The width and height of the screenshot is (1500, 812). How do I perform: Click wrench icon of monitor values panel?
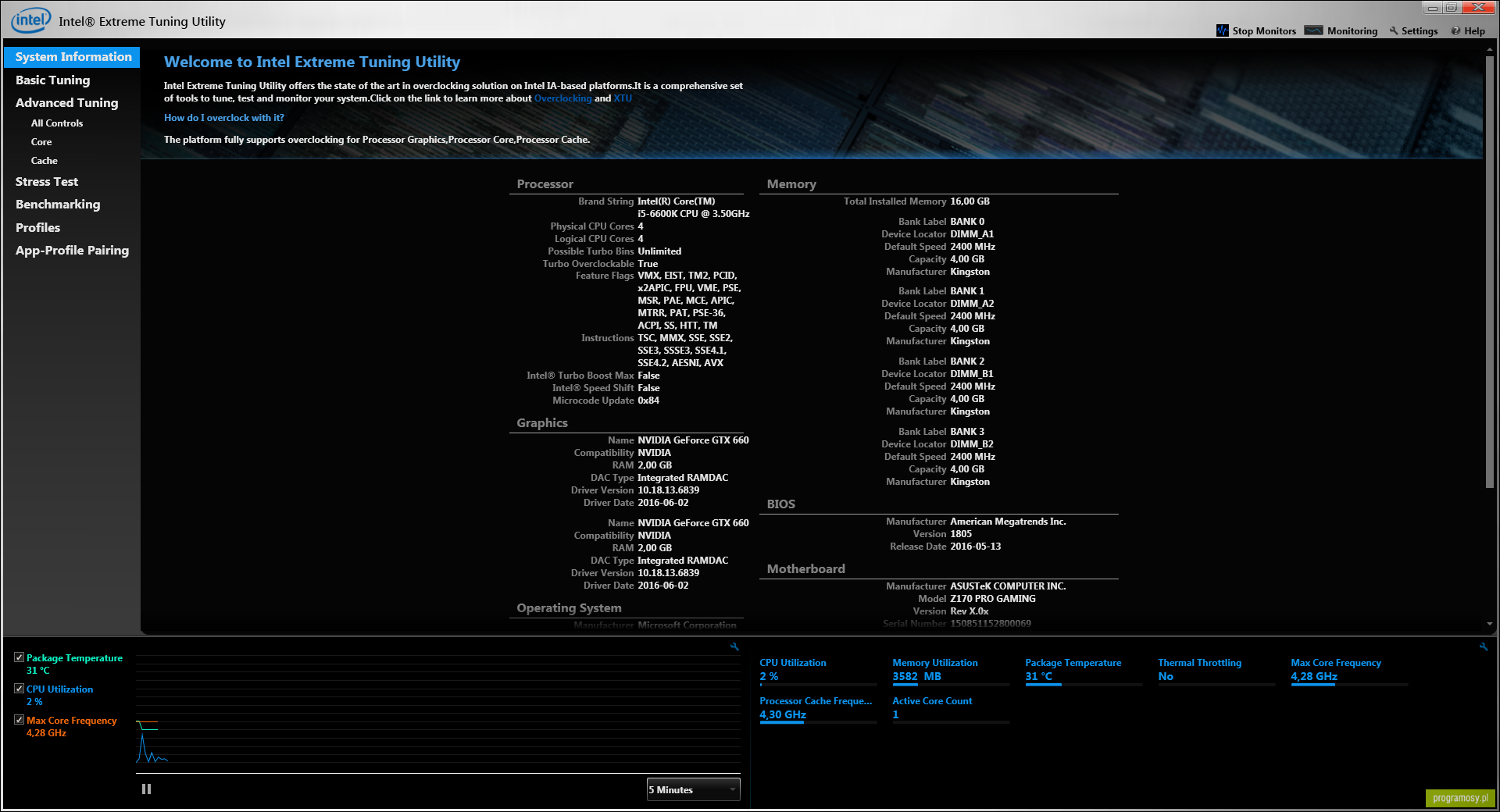(1484, 646)
